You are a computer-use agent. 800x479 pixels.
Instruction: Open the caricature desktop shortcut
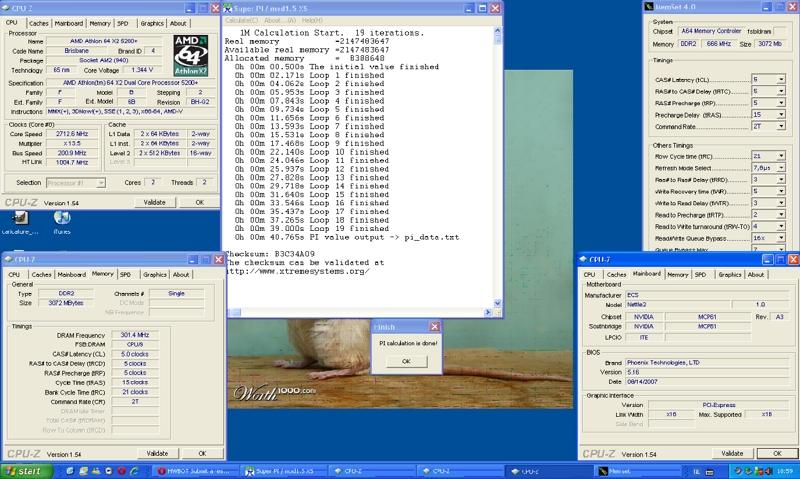(20, 222)
